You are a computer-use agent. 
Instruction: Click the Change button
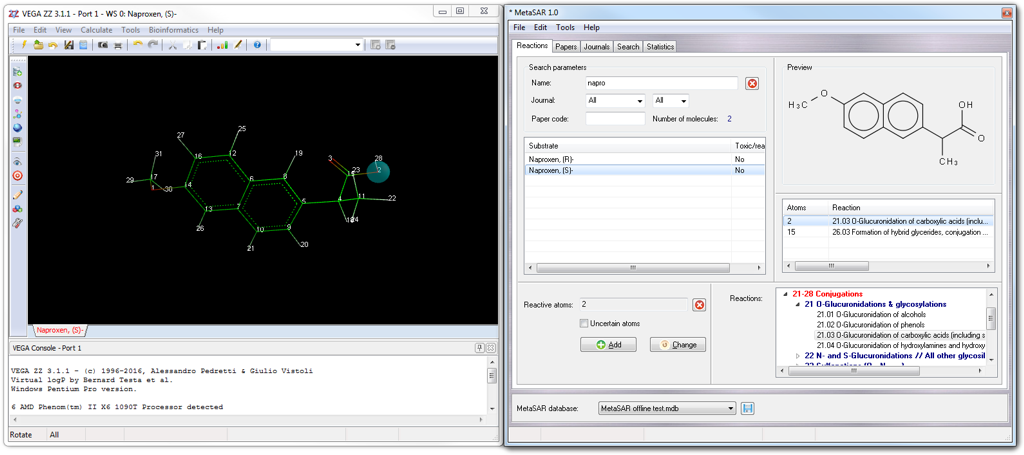(678, 344)
